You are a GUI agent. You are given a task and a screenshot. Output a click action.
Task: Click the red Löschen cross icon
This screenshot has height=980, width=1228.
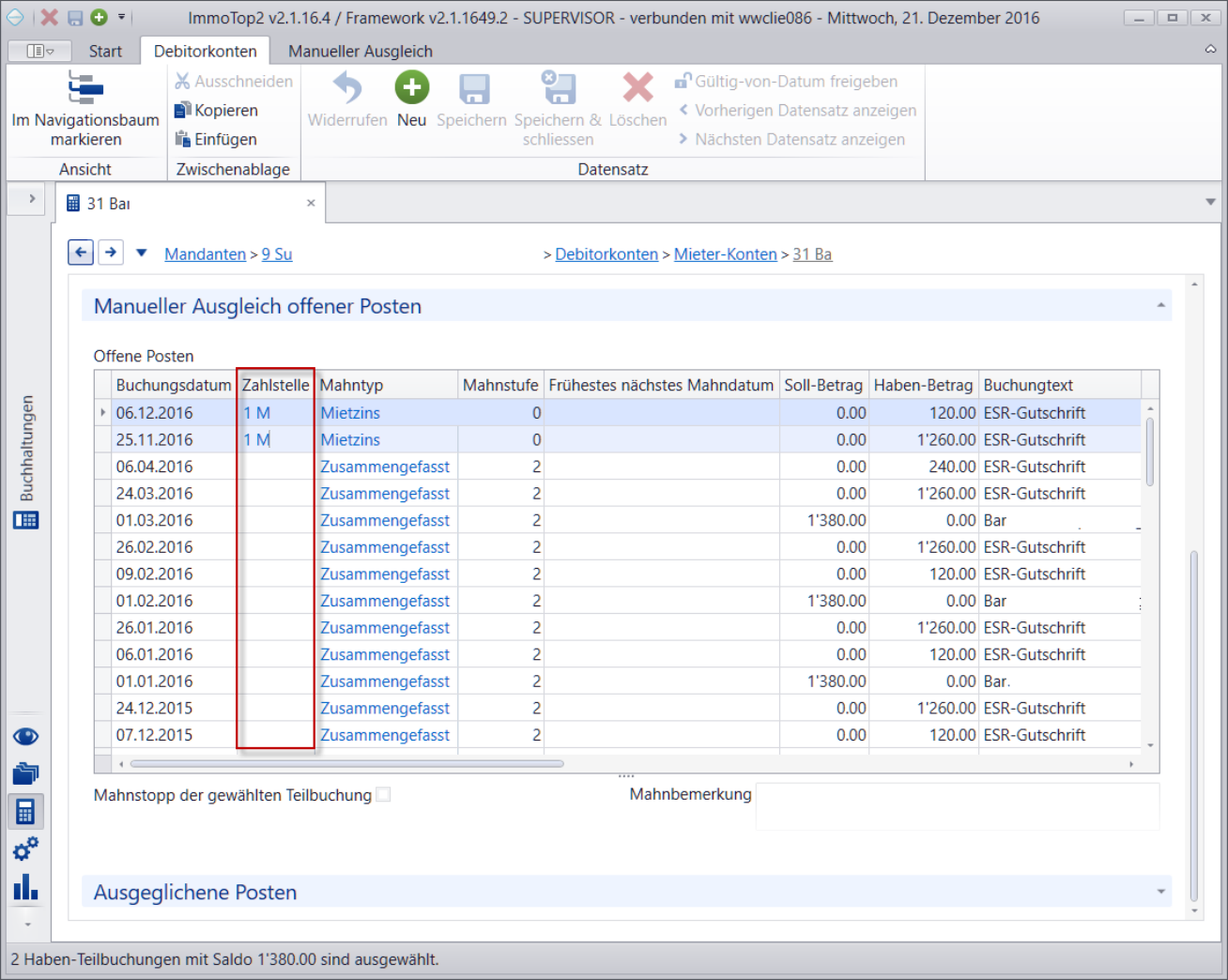637,88
